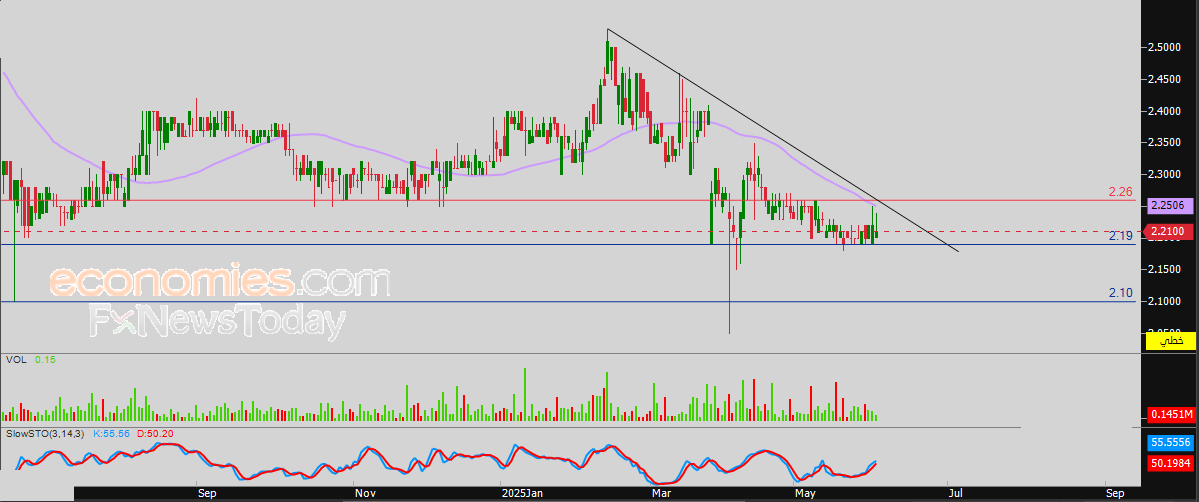Viewport: 1199px width, 502px height.
Task: Click the 2.10 support level label
Action: [1120, 293]
